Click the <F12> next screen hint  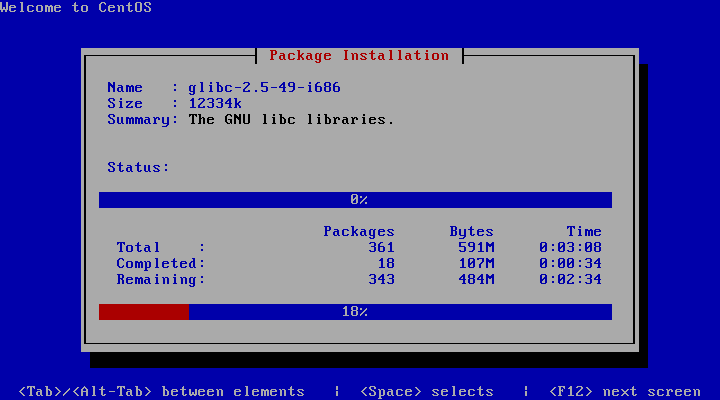tap(625, 391)
